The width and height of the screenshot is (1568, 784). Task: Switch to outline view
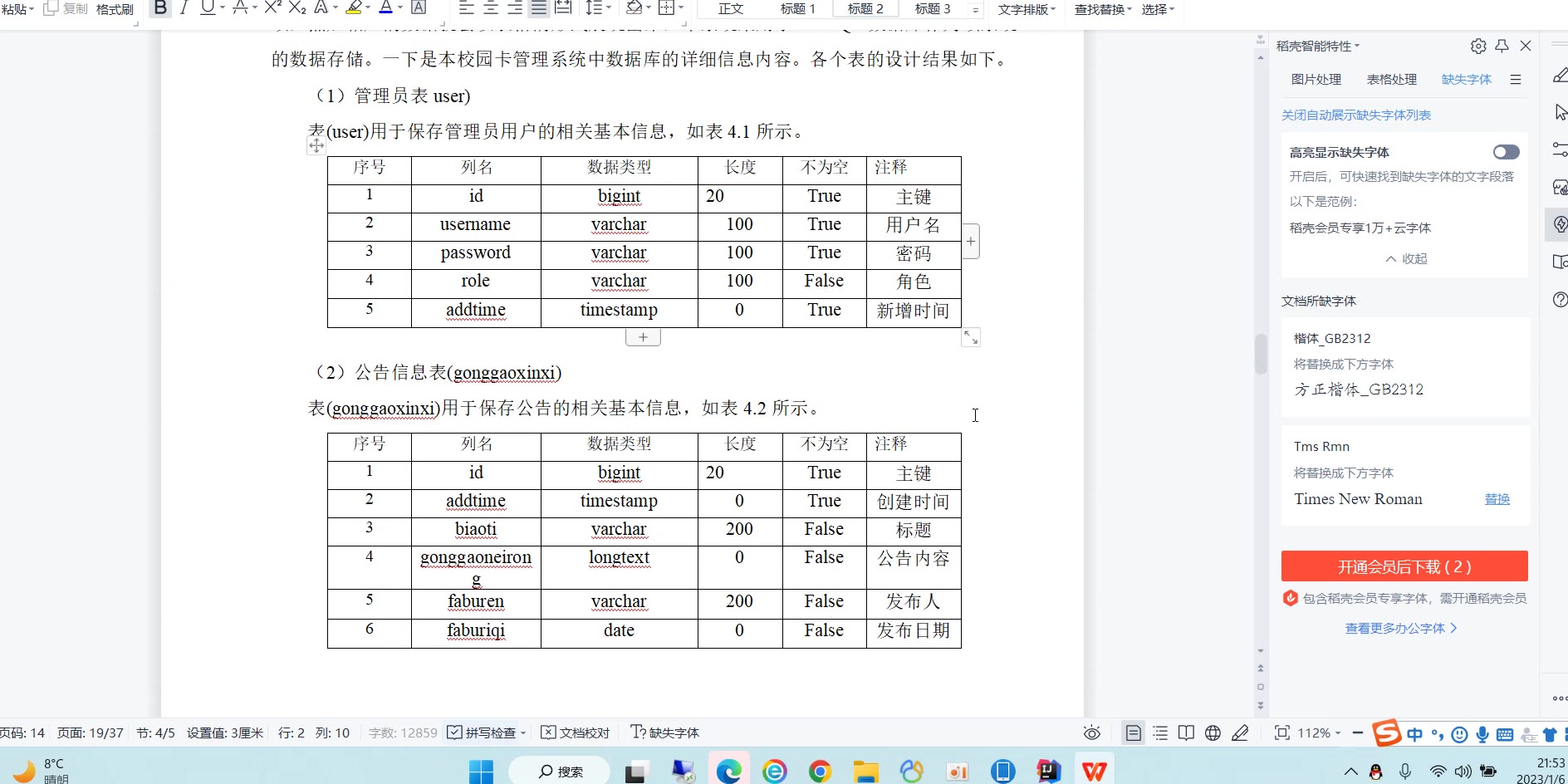point(1160,733)
